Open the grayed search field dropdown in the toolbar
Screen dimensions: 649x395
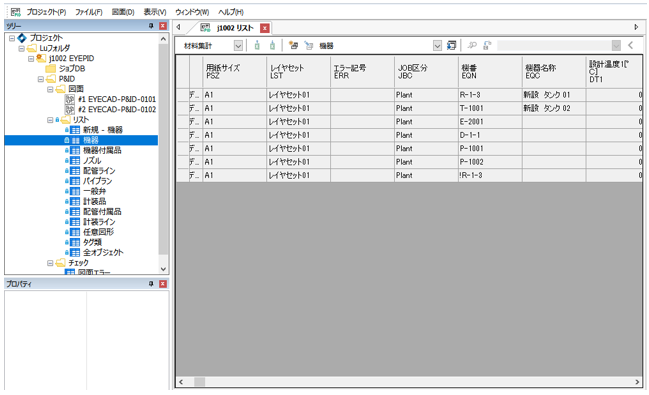[x=616, y=46]
